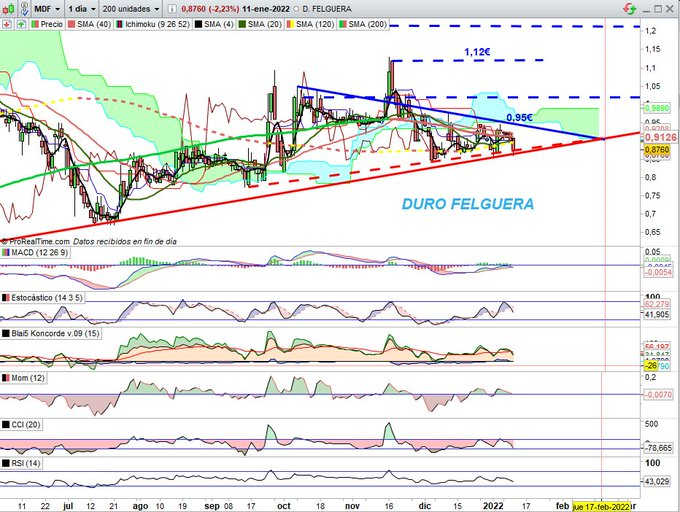This screenshot has width=680, height=512.
Task: Open the MDF ticker dropdown
Action: click(47, 9)
